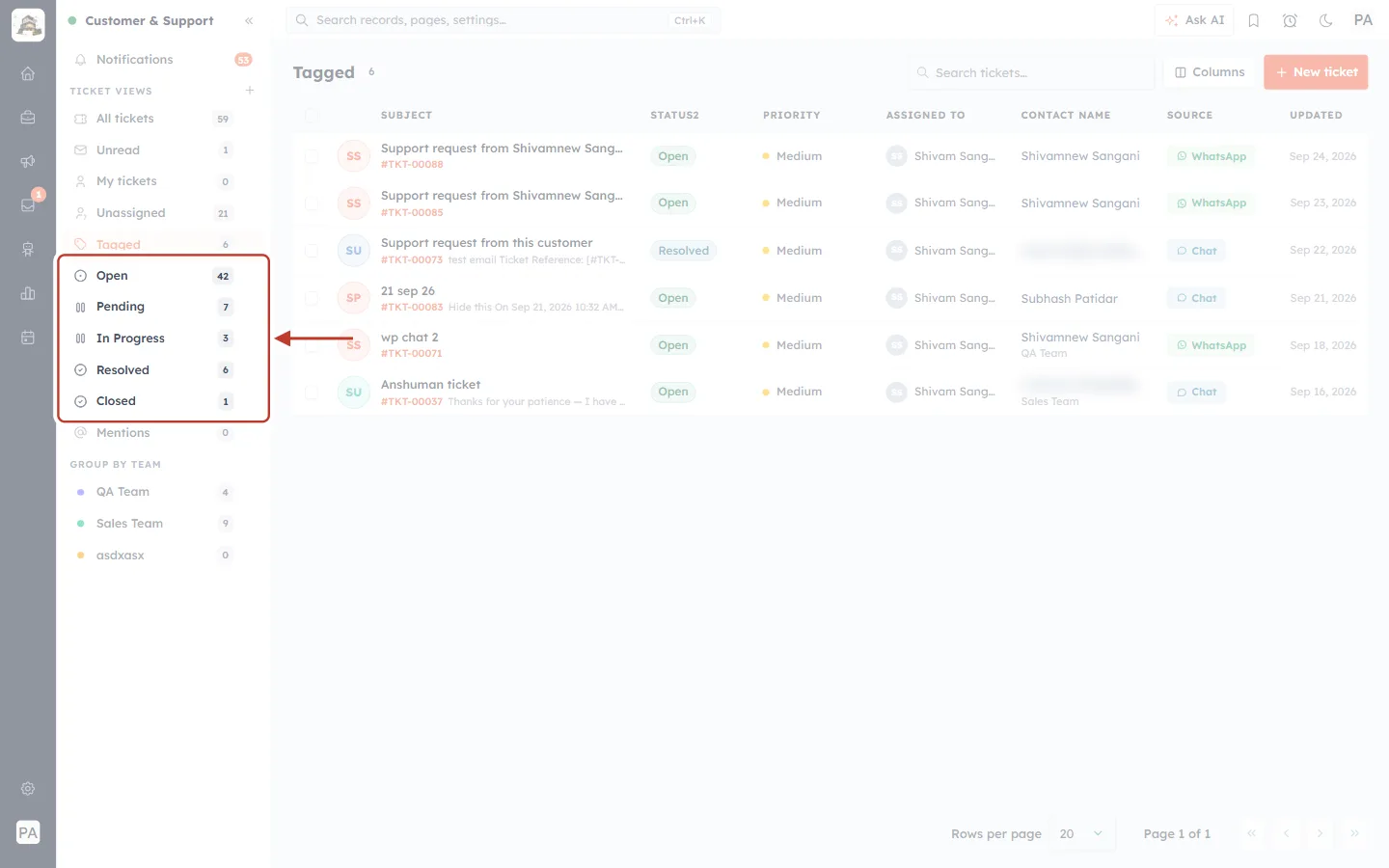This screenshot has width=1389, height=868.
Task: Tick checkbox for 21 sep 26 ticket
Action: pos(312,298)
